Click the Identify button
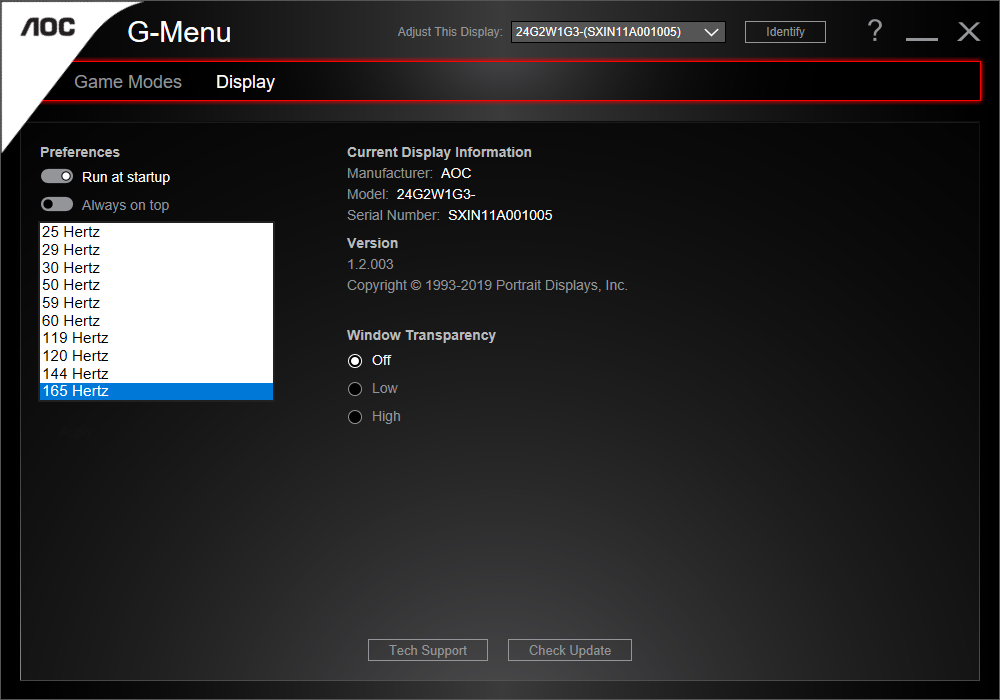Image resolution: width=1000 pixels, height=700 pixels. pyautogui.click(x=785, y=32)
